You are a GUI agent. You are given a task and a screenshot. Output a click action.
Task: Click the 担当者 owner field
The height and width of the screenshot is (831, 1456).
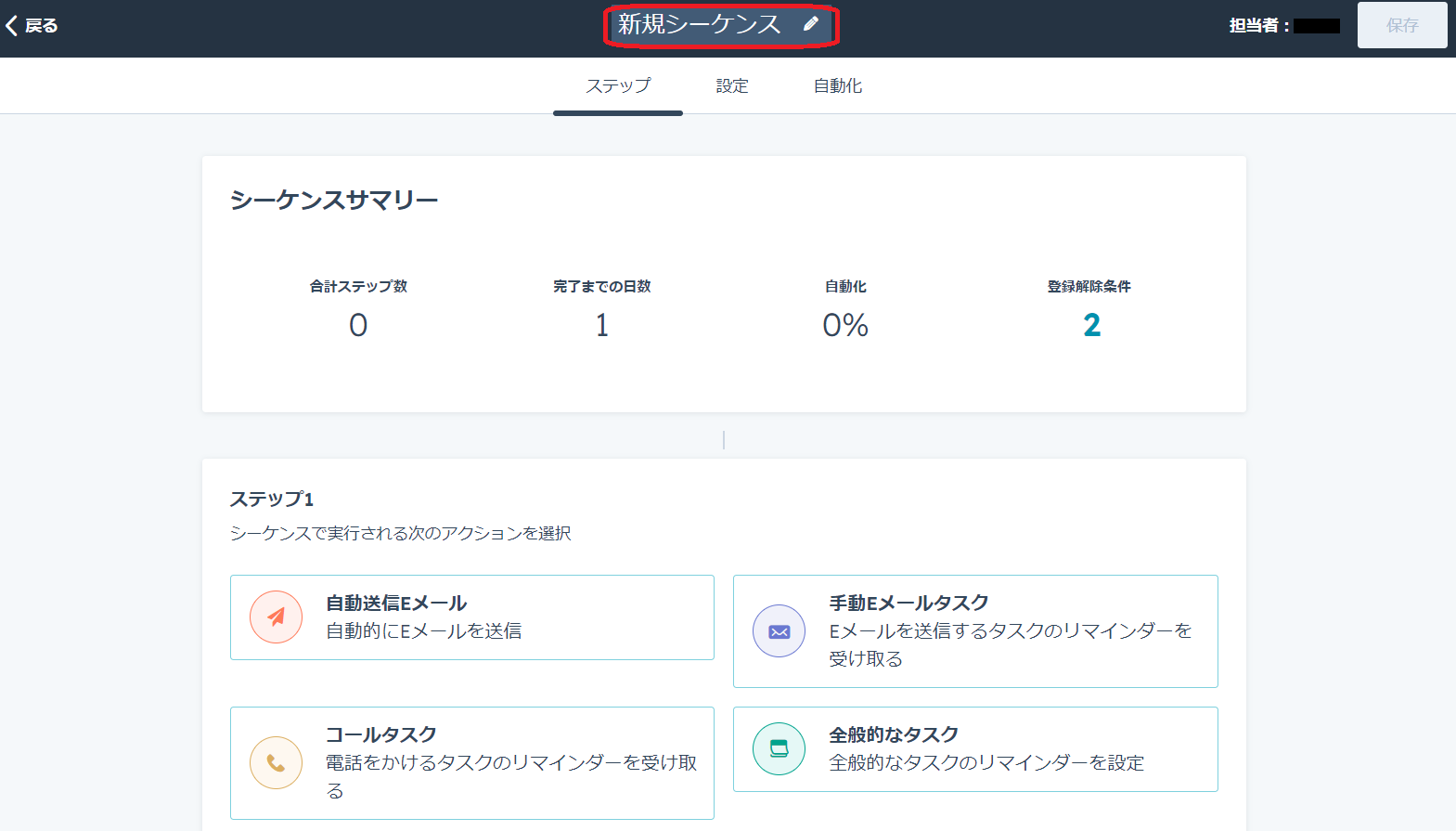tap(1284, 26)
